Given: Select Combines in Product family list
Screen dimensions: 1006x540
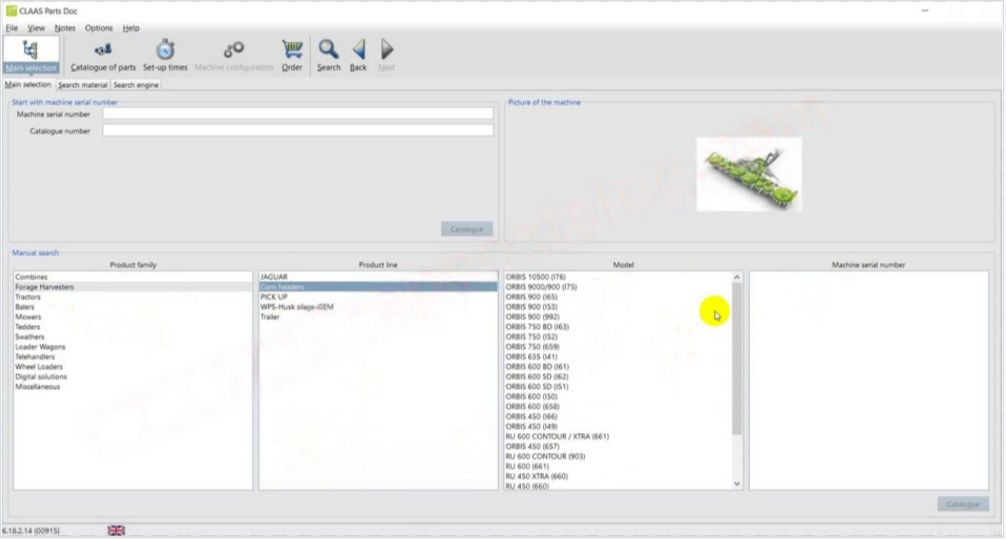Looking at the screenshot, I should 32,277.
